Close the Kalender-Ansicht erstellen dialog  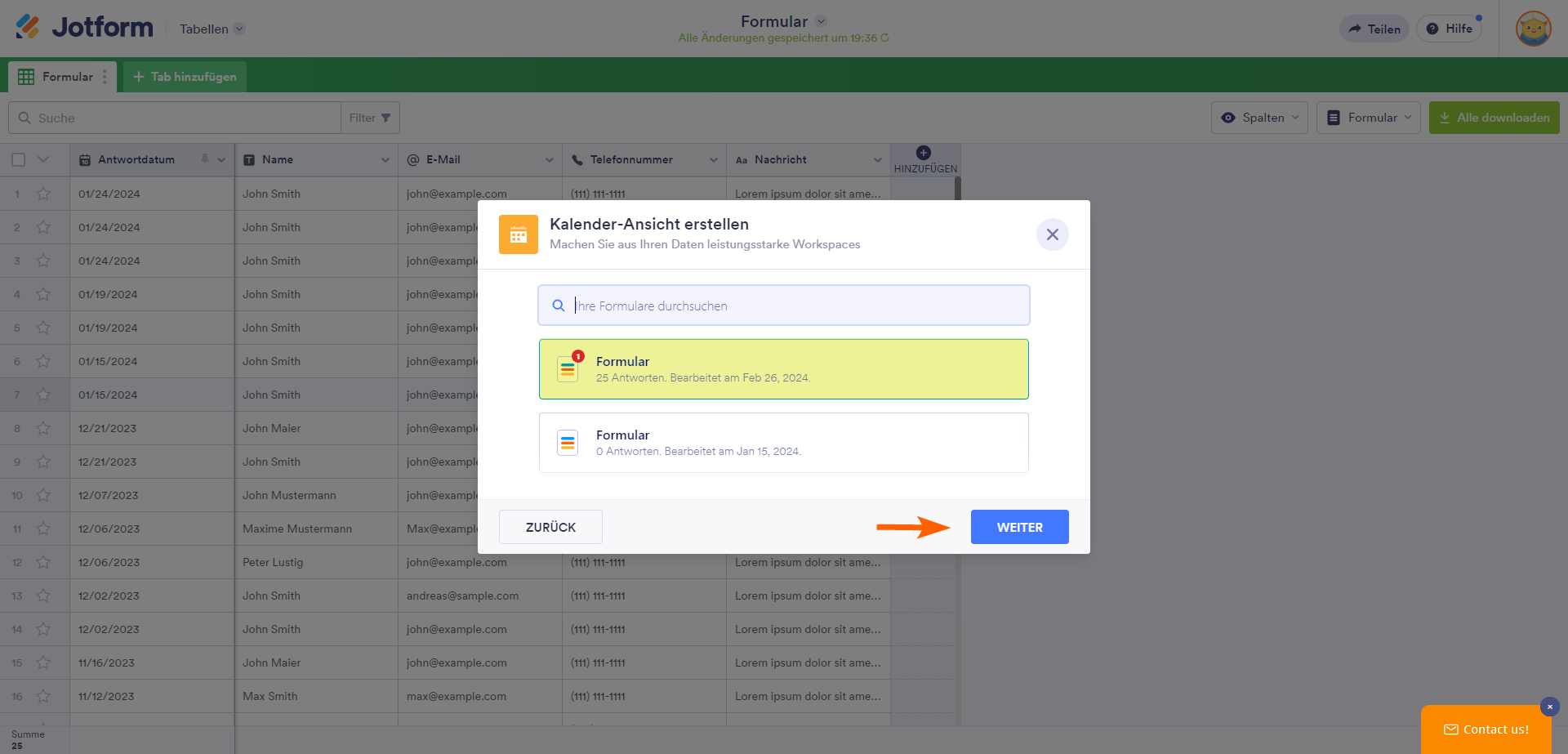coord(1052,234)
